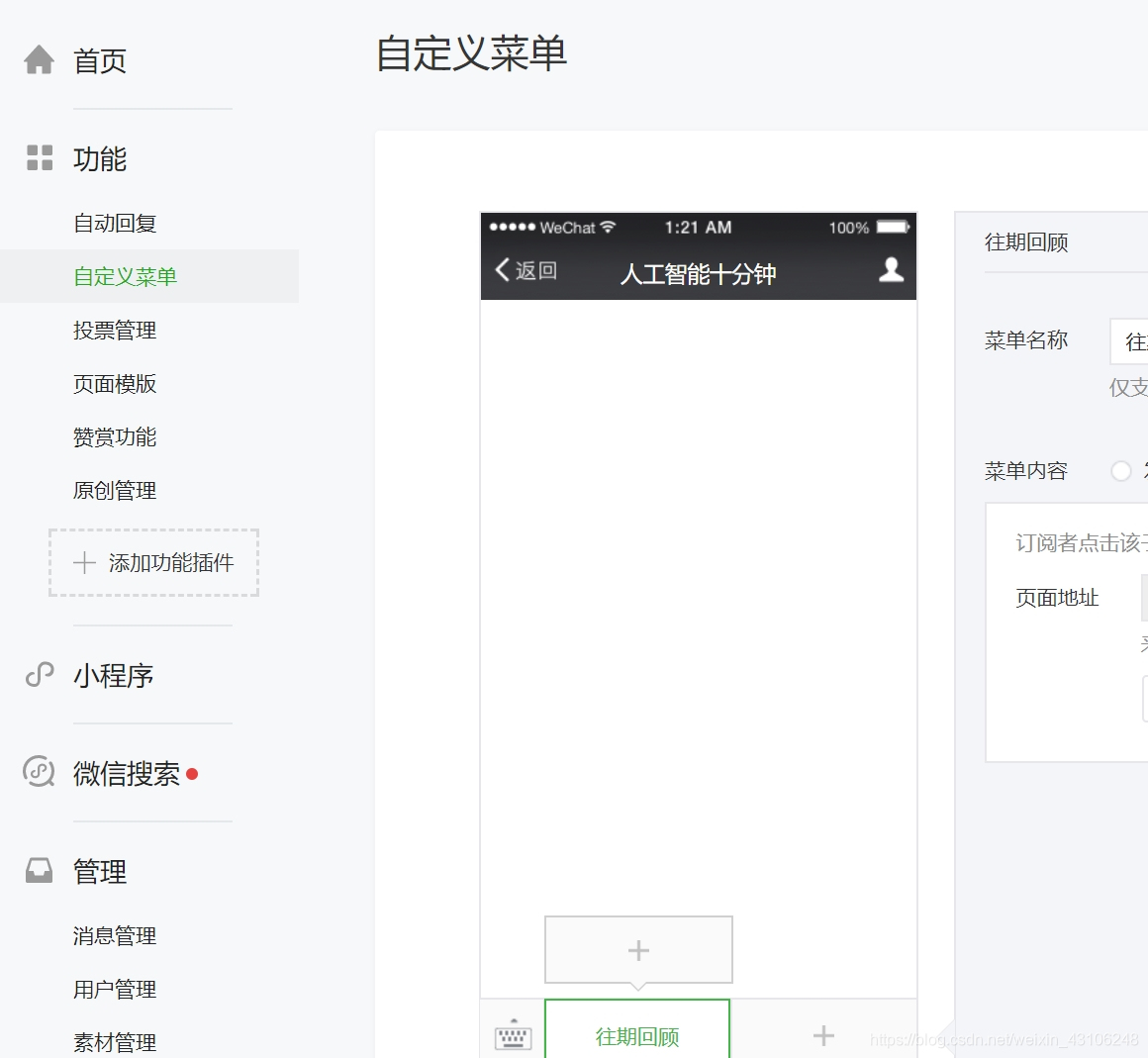Click the 菜单内容 label

click(1026, 471)
